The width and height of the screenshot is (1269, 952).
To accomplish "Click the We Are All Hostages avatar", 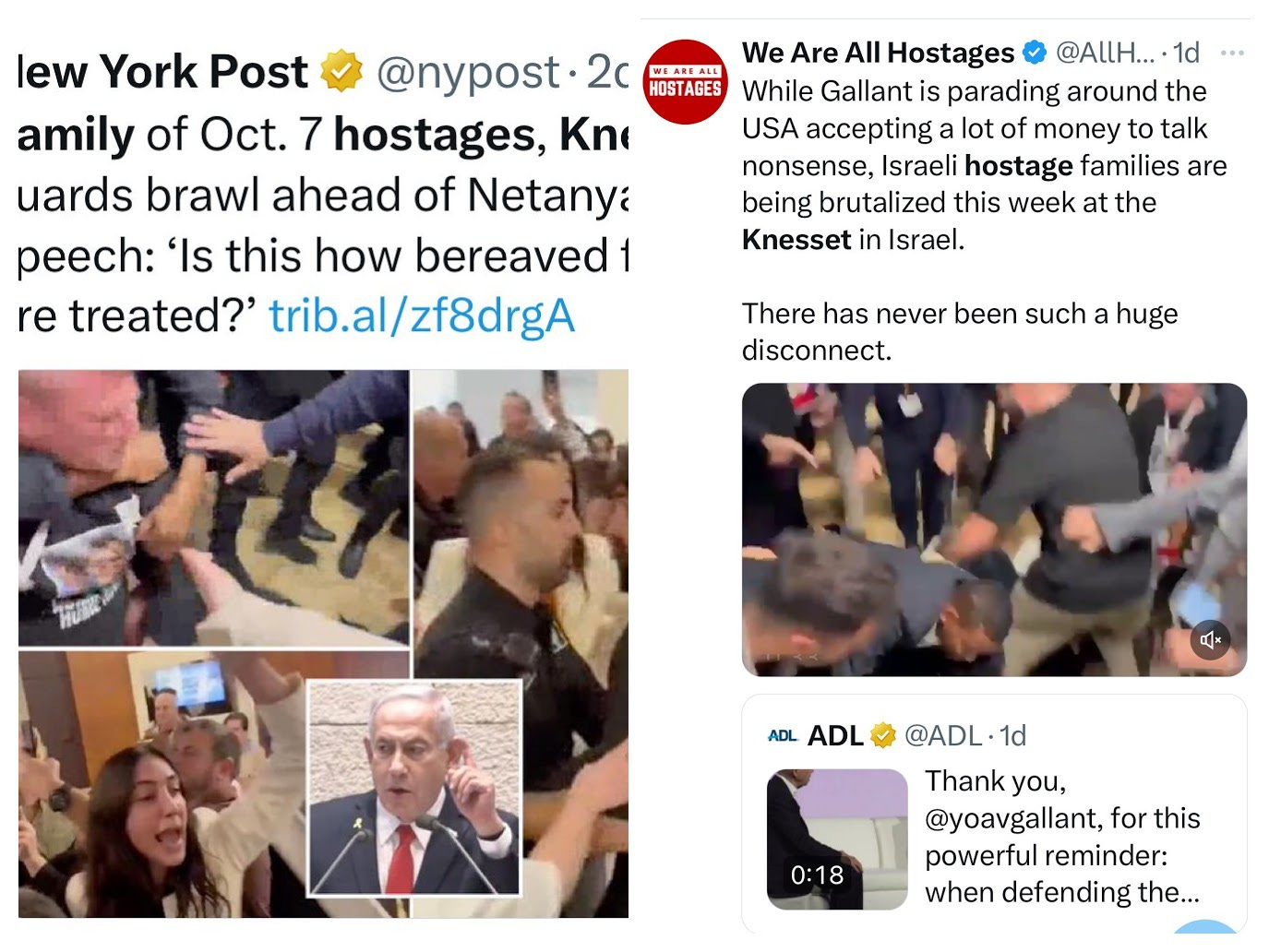I will [x=685, y=81].
